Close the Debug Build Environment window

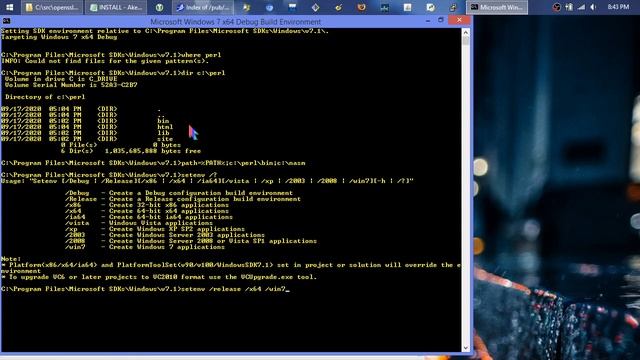pyautogui.click(x=459, y=20)
